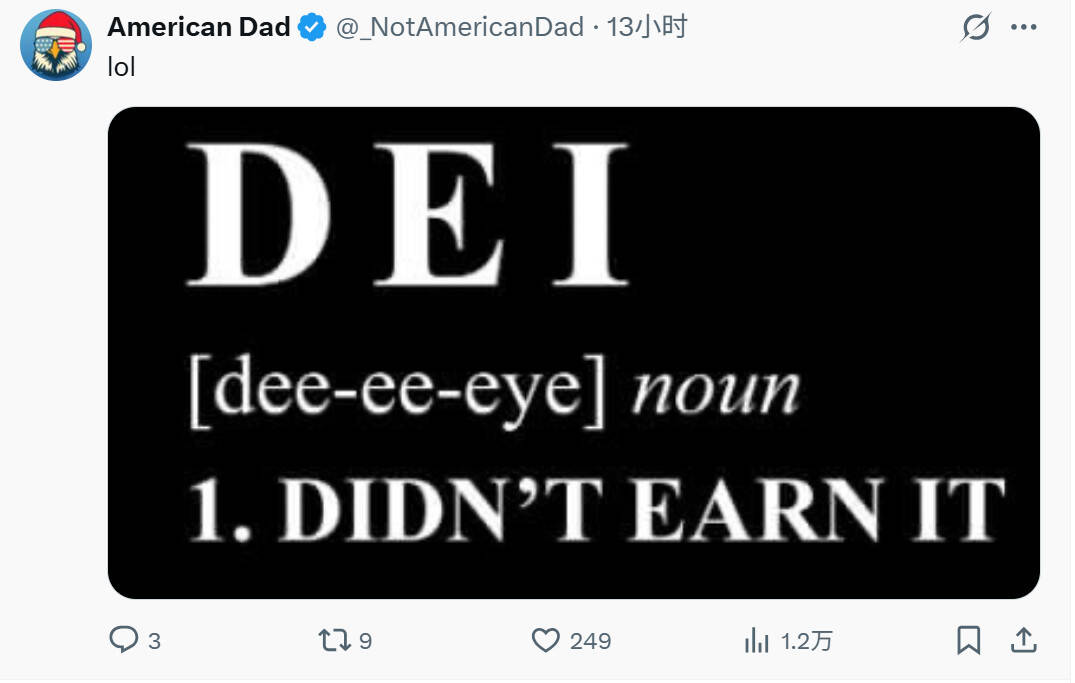
Task: Click the 'DIDN'T EARN IT' line in image
Action: tap(596, 510)
